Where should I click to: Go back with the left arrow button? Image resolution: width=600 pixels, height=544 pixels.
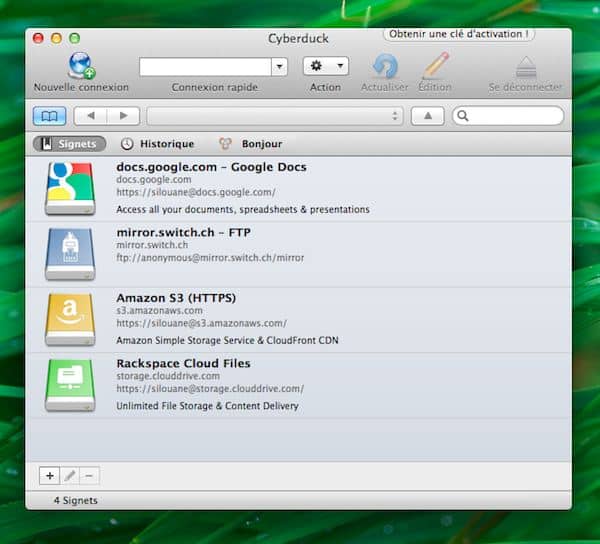(91, 116)
